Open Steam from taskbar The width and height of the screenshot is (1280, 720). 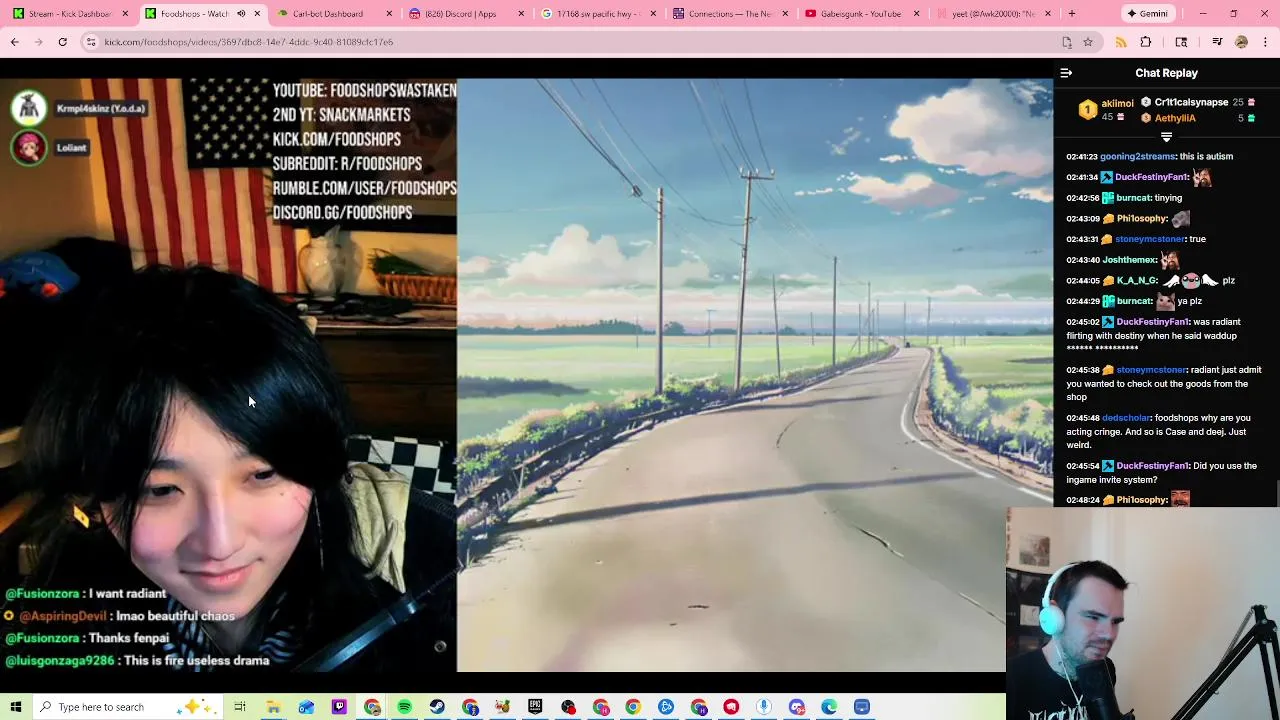coord(437,707)
